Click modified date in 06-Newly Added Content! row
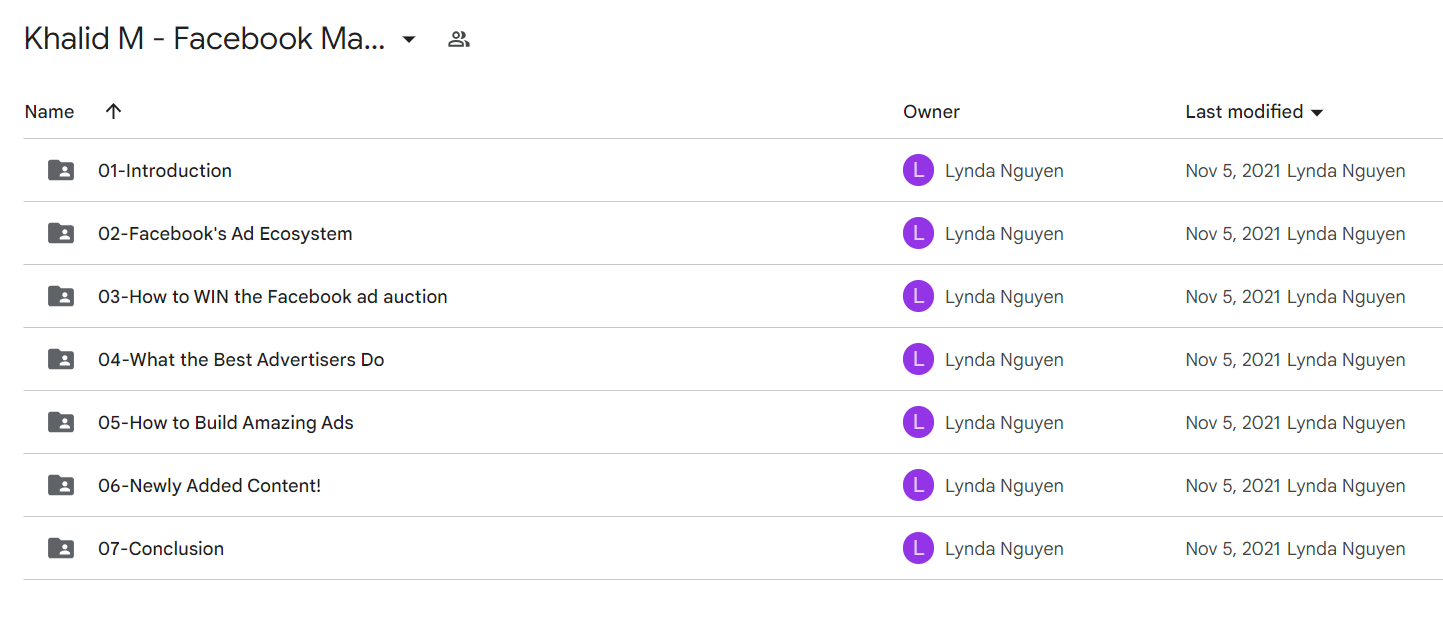The height and width of the screenshot is (621, 1443). point(1233,486)
